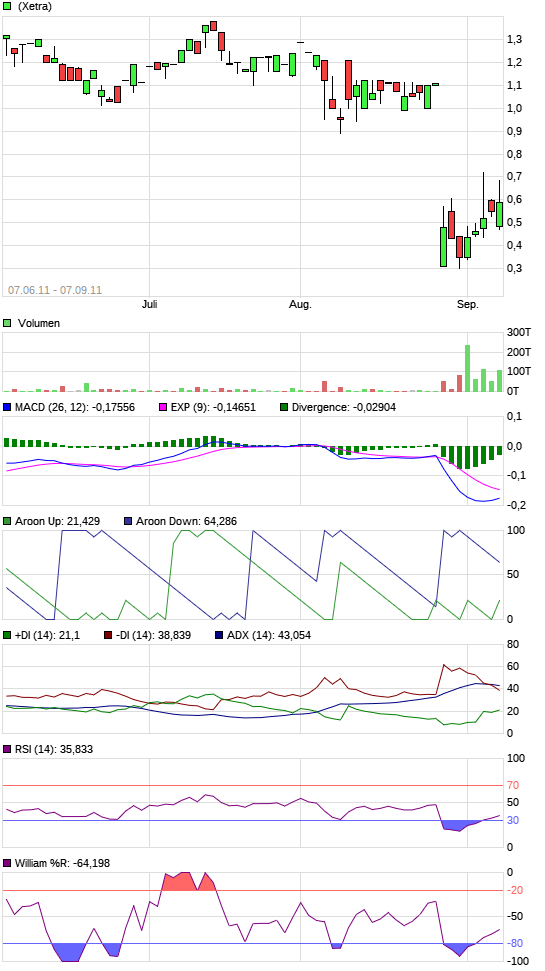The image size is (545, 971).
Task: Click the purple William %R legend swatch
Action: tap(7, 863)
